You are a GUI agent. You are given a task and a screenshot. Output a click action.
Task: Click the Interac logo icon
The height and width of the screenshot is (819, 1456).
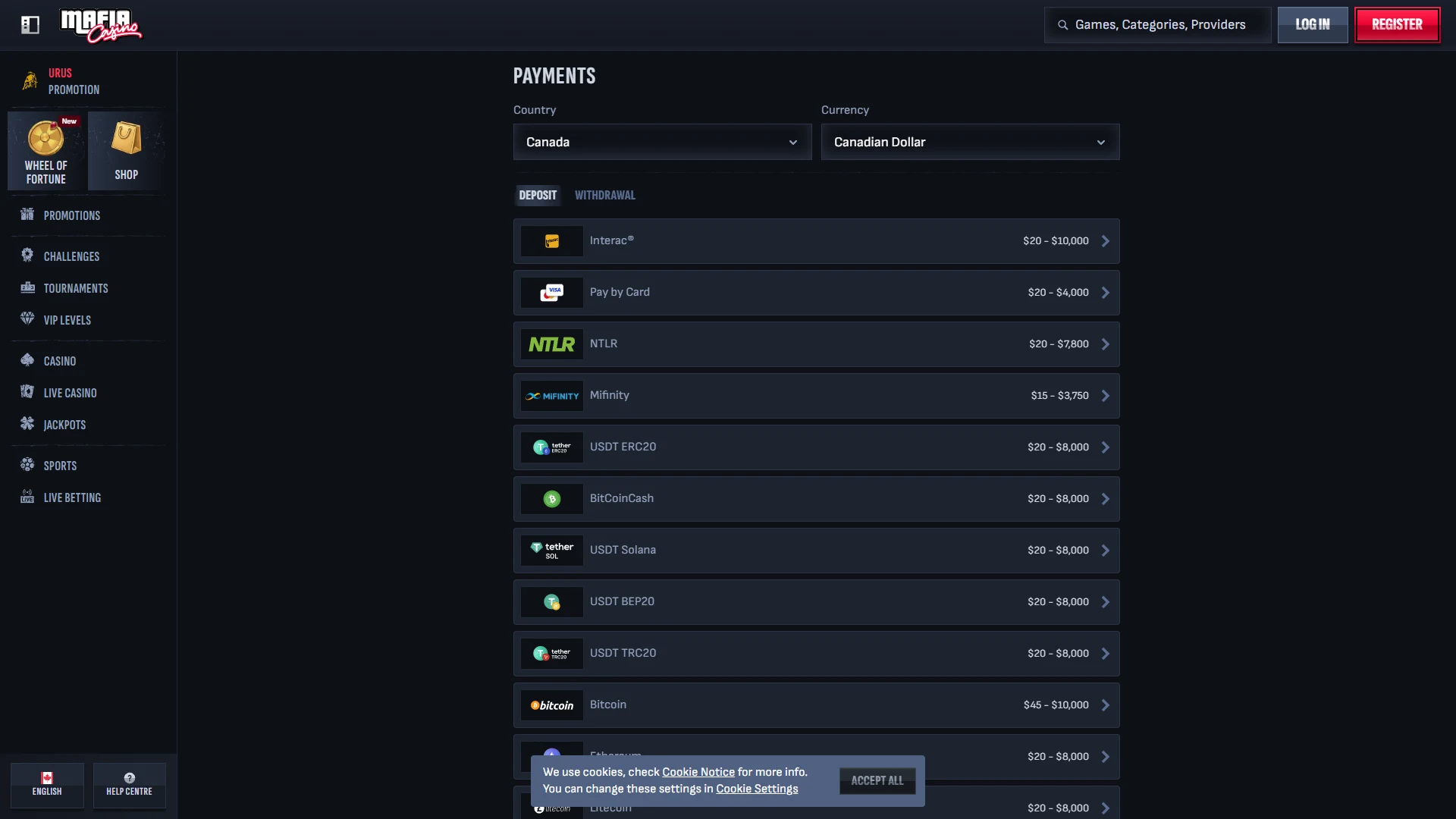[552, 241]
